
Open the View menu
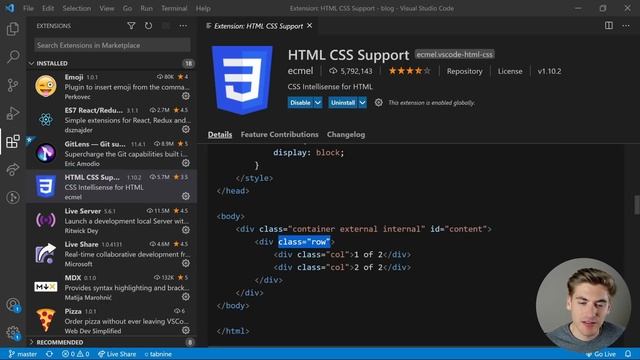pos(107,8)
